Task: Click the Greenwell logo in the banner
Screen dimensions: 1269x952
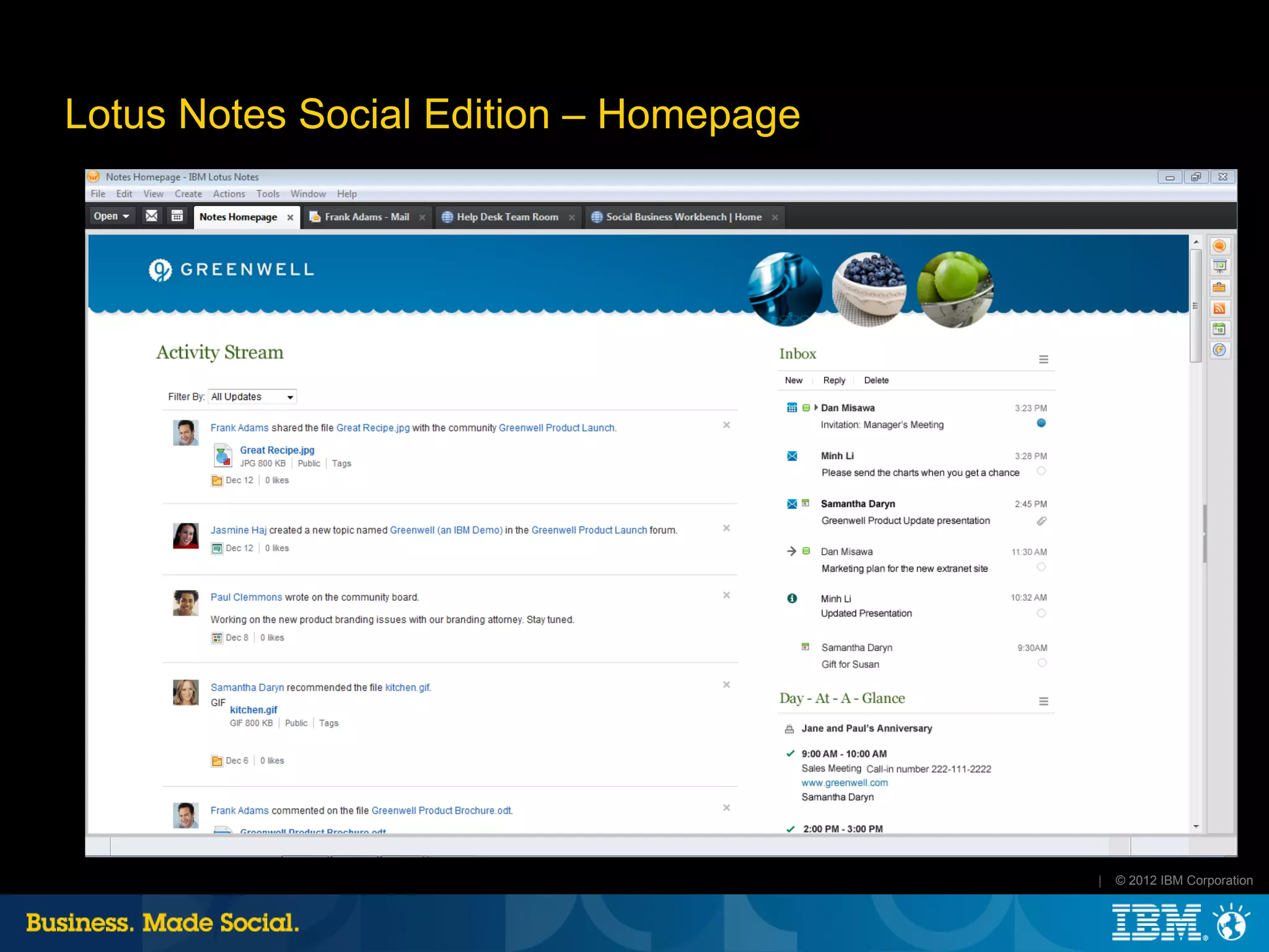Action: (x=231, y=269)
